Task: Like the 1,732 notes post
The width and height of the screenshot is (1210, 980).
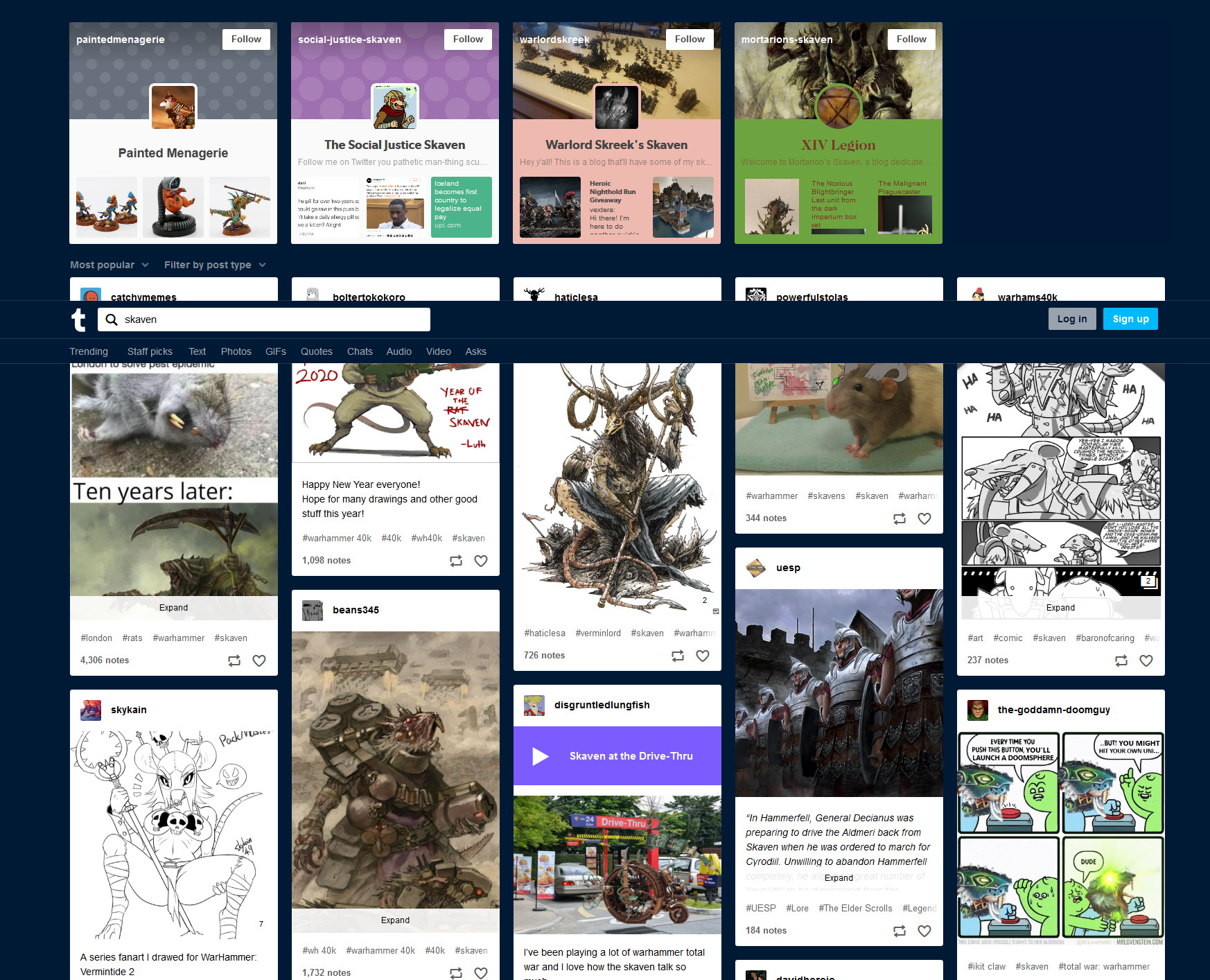Action: pyautogui.click(x=481, y=973)
